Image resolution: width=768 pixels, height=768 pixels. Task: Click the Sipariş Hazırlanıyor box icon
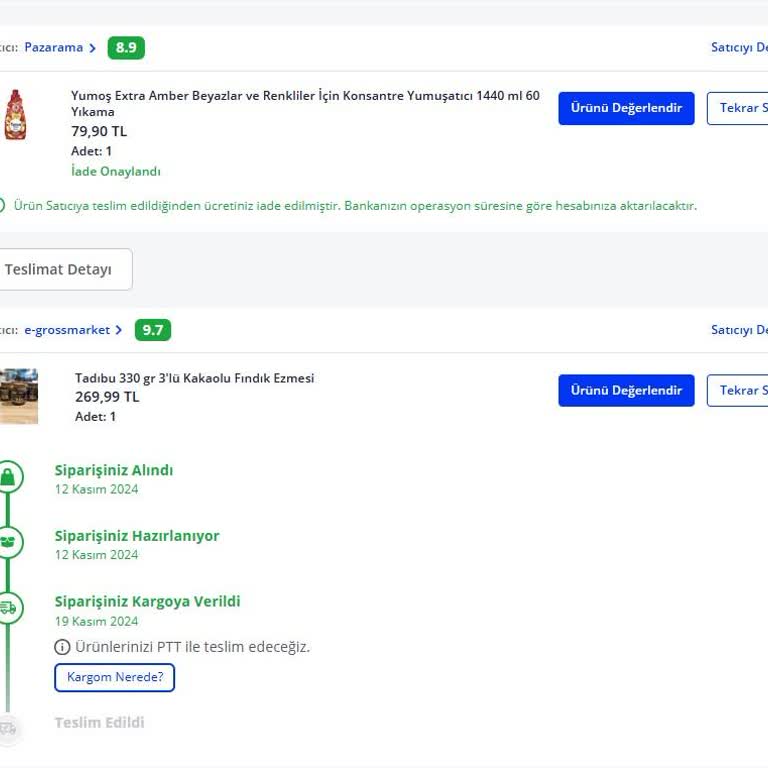[x=8, y=542]
